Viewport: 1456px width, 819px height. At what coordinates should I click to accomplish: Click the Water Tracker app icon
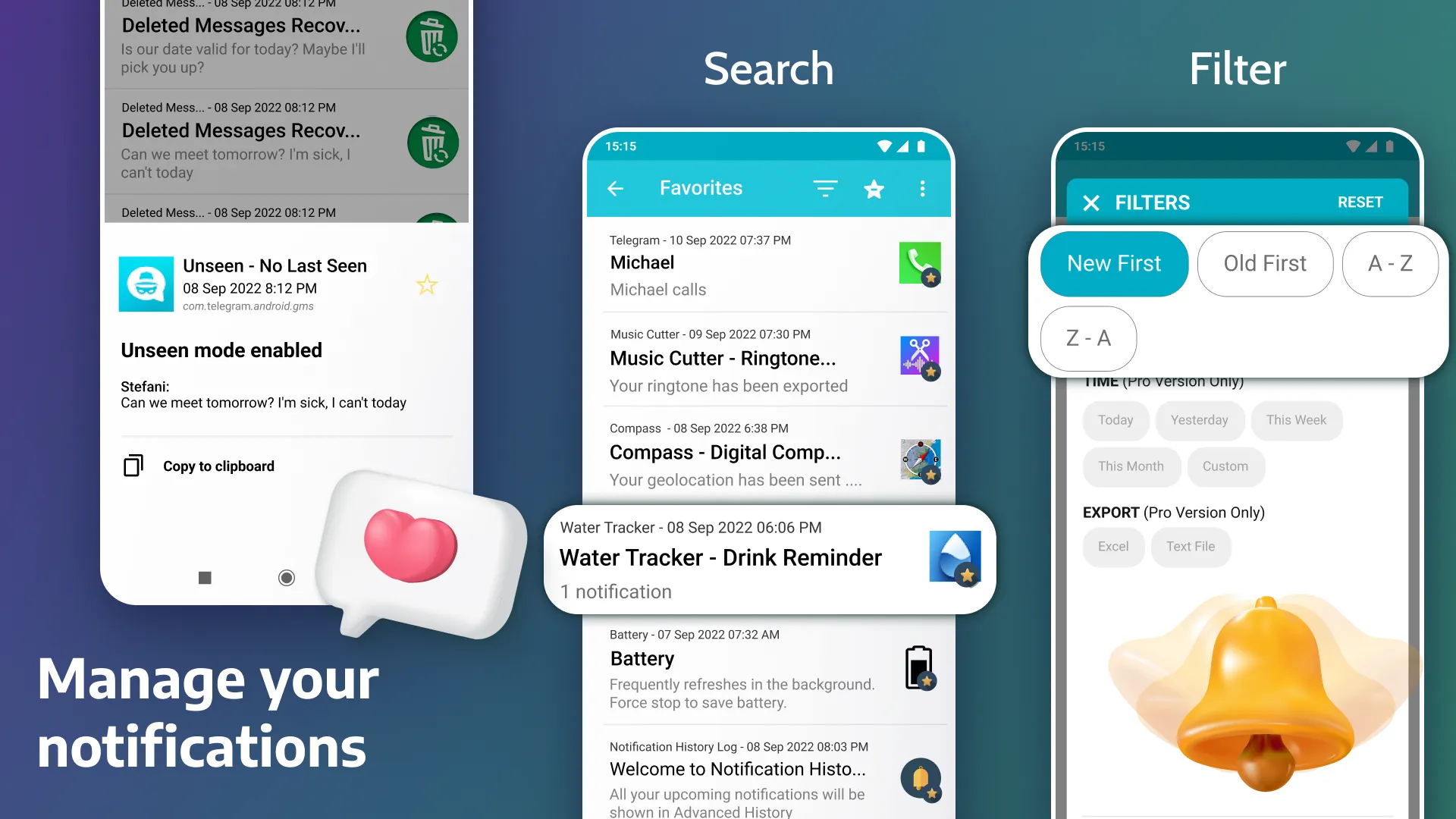coord(954,557)
